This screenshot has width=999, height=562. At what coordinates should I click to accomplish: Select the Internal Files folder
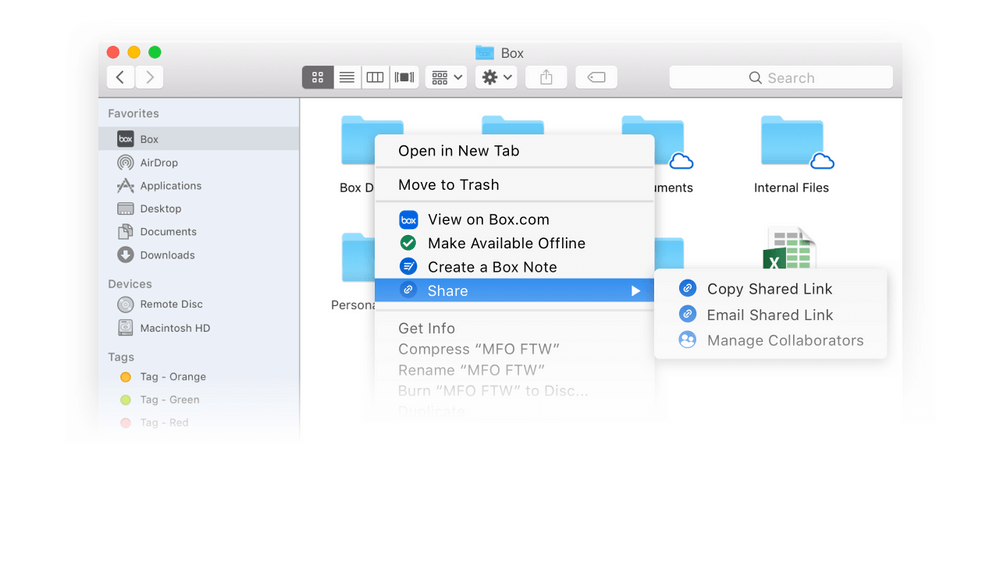pos(793,141)
